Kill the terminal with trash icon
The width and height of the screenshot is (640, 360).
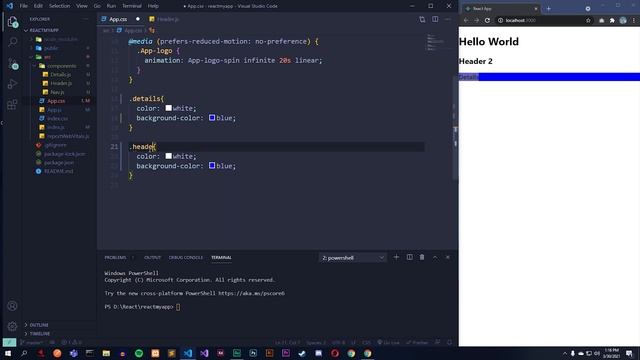422,257
